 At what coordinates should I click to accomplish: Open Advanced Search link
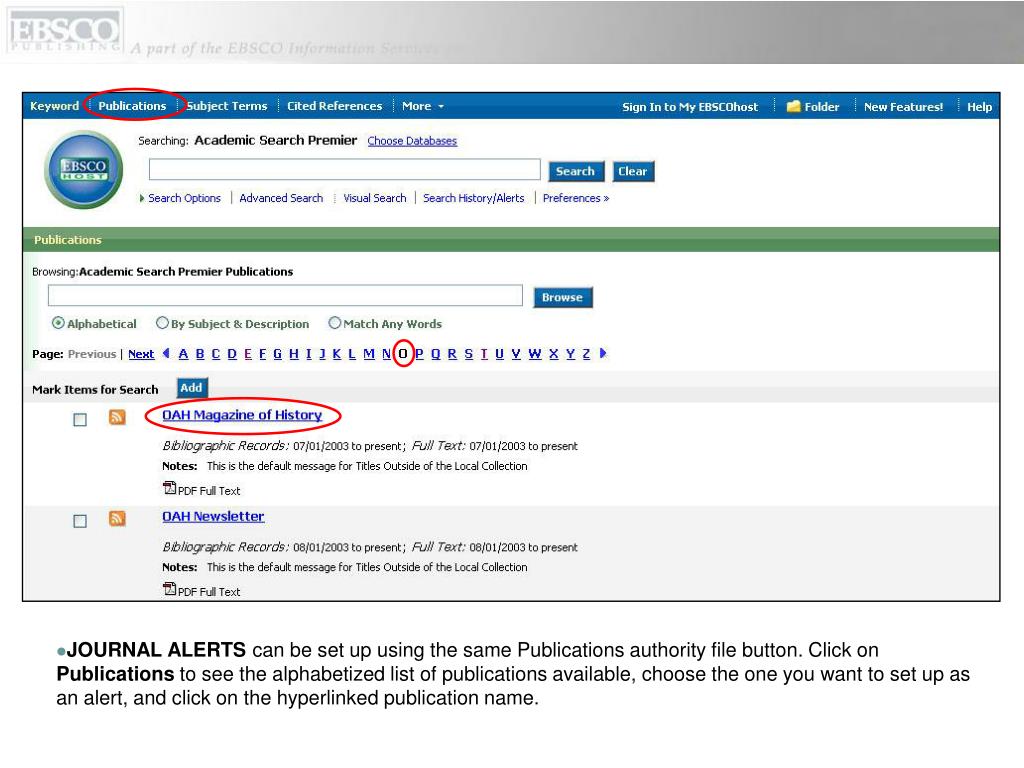tap(281, 198)
